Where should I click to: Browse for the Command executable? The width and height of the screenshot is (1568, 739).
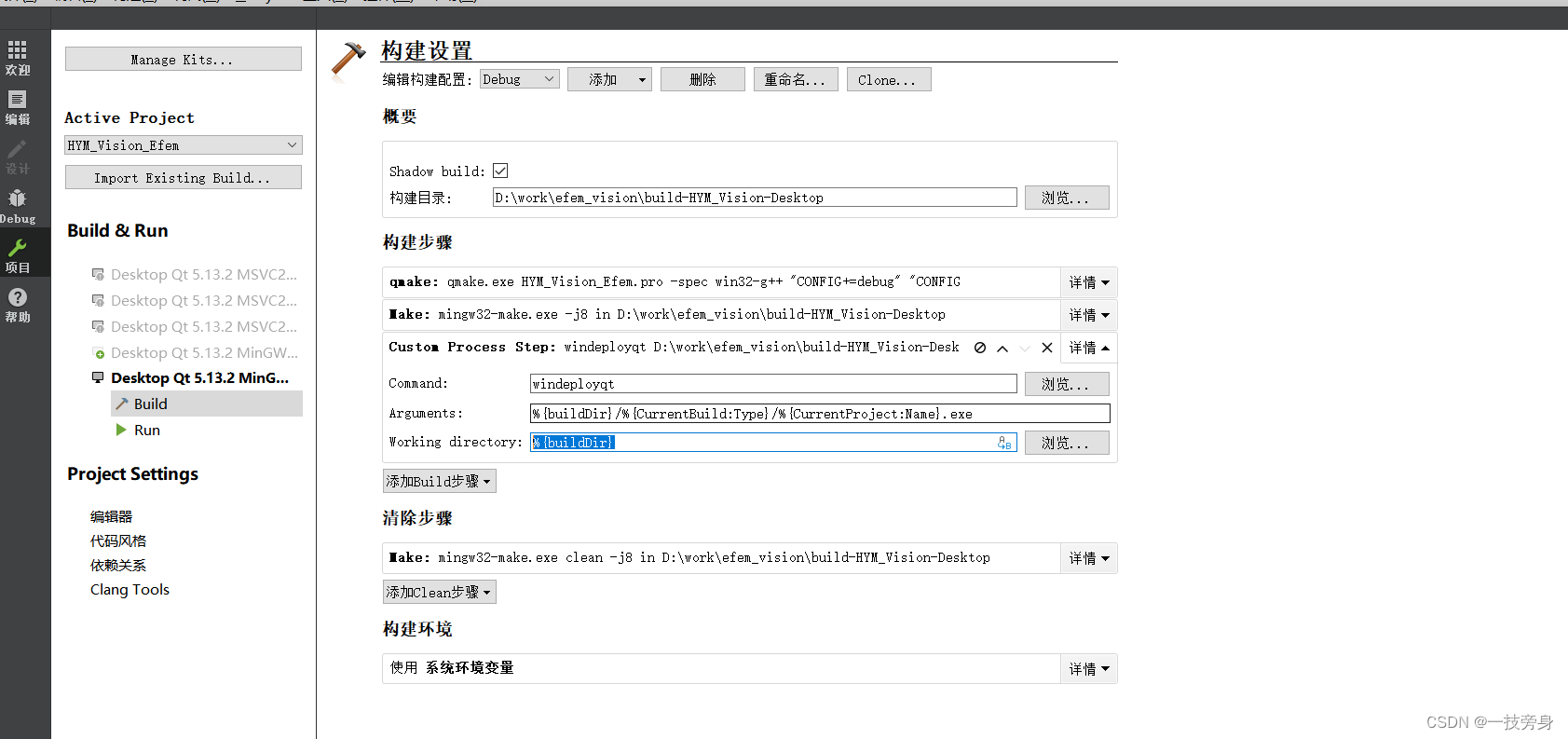pyautogui.click(x=1067, y=384)
